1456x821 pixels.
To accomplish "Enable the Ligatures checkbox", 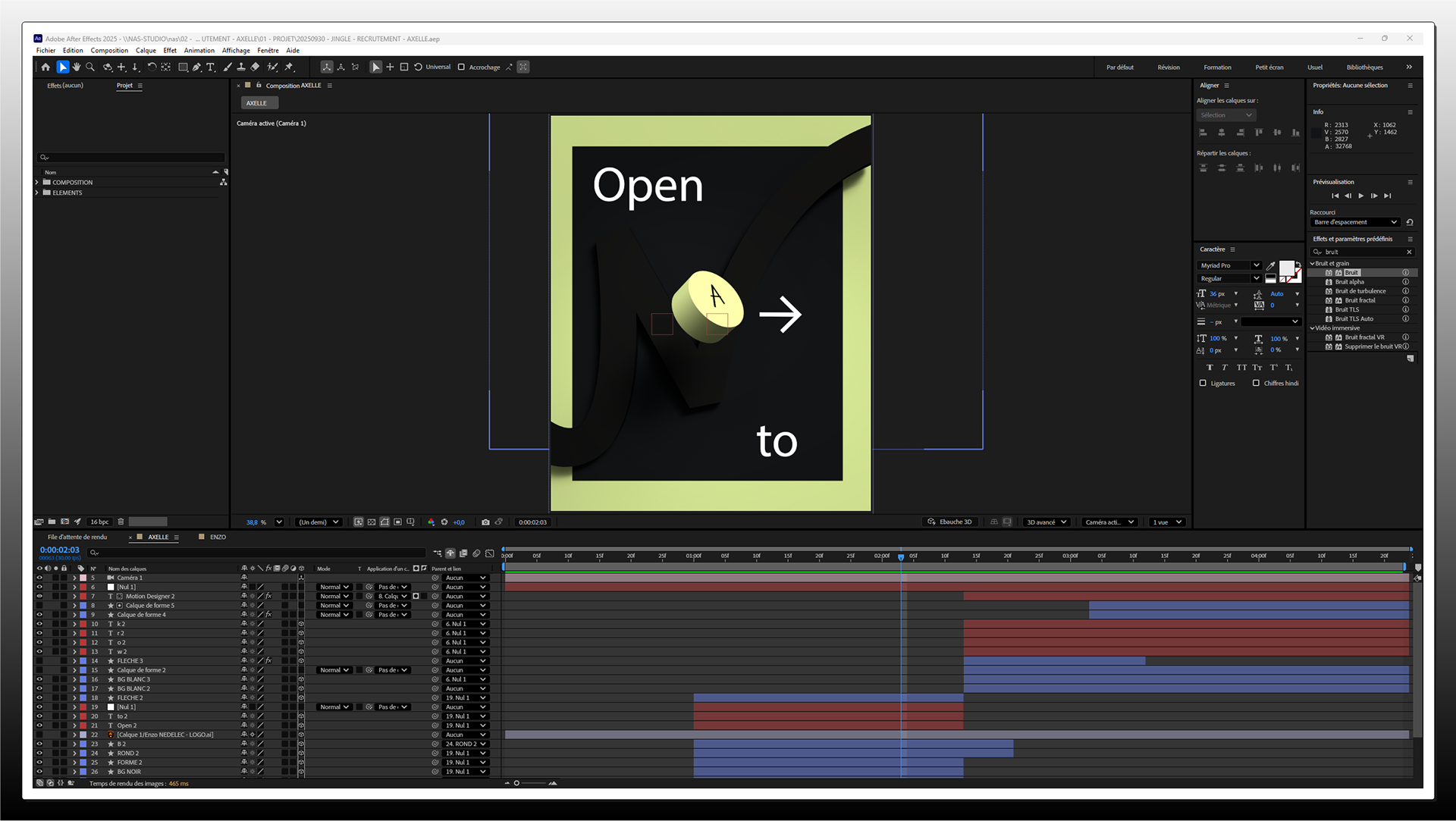I will 1203,384.
